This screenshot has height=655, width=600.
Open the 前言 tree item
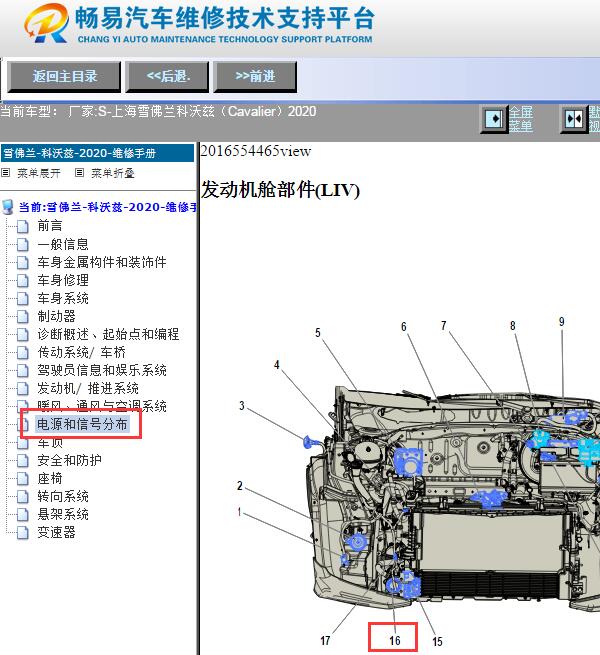point(50,226)
